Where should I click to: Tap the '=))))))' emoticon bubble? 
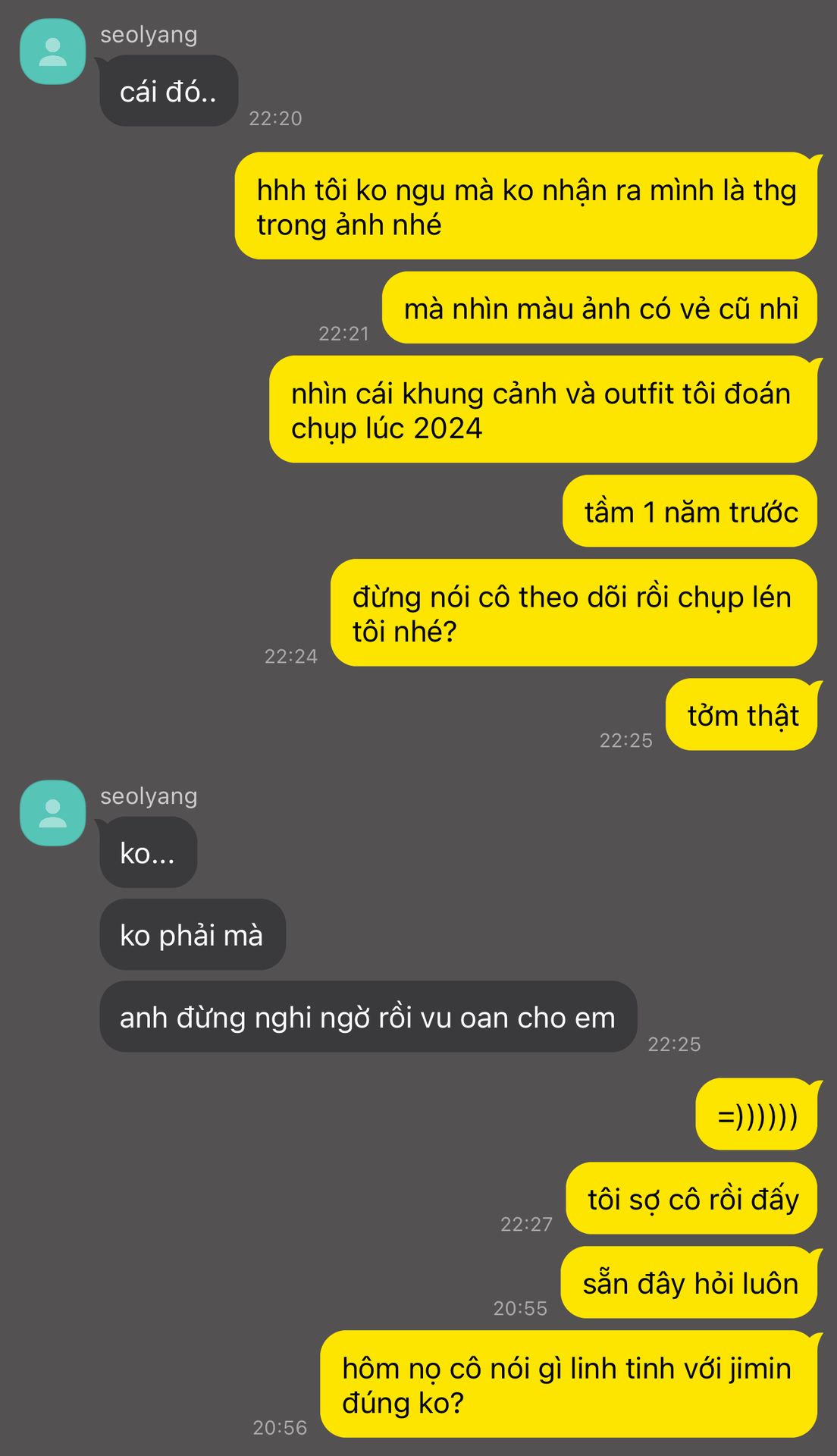757,1114
